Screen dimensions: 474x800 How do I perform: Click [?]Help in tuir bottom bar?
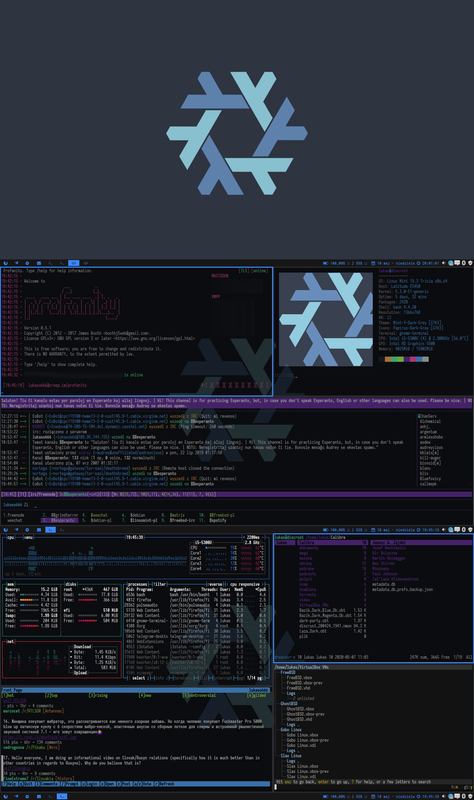coord(9,784)
